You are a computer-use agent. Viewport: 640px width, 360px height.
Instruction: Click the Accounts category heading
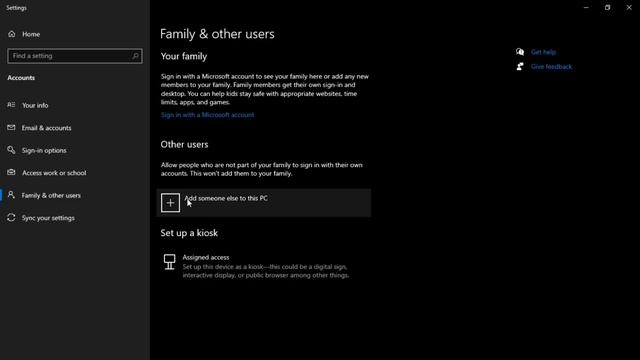[x=21, y=78]
